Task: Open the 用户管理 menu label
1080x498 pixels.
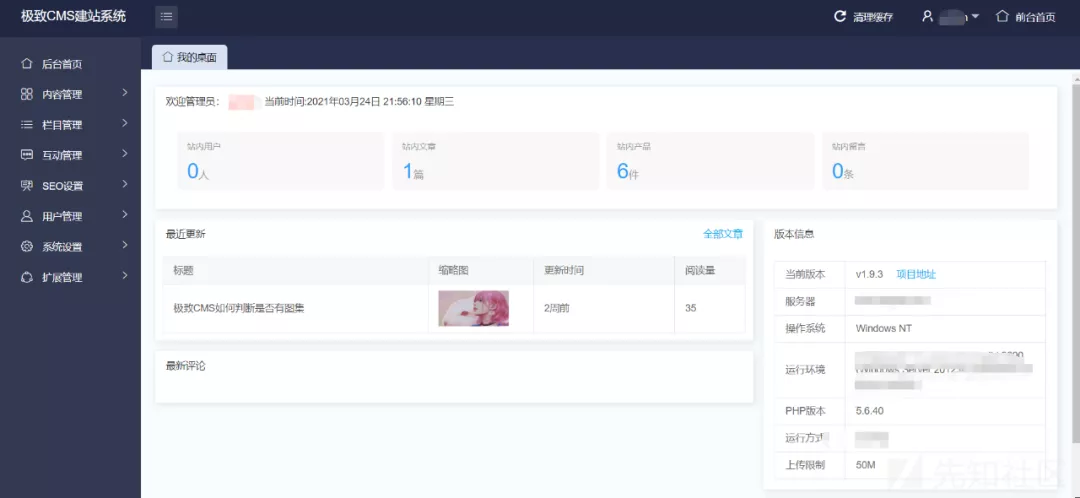Action: [x=62, y=216]
